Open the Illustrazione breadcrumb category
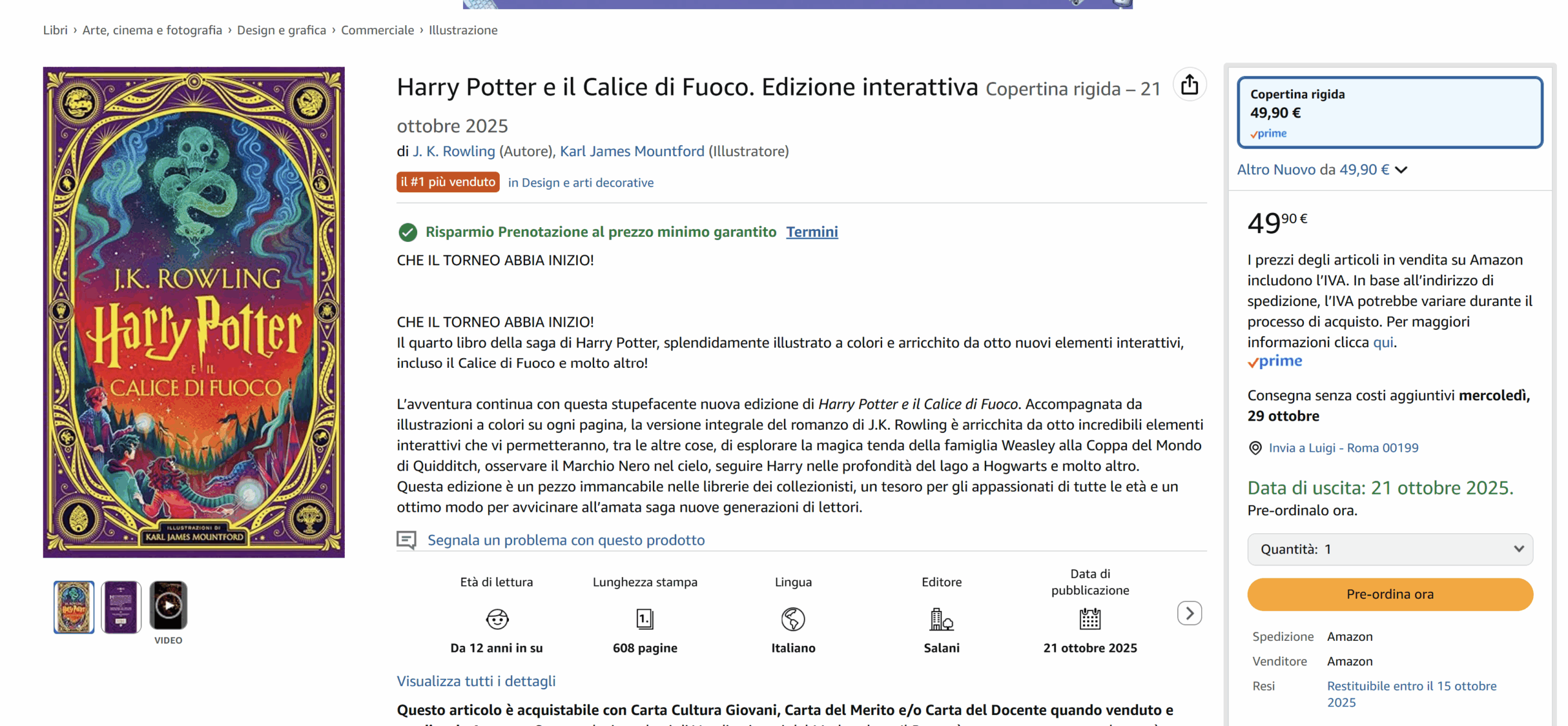This screenshot has height=726, width=1568. 463,30
